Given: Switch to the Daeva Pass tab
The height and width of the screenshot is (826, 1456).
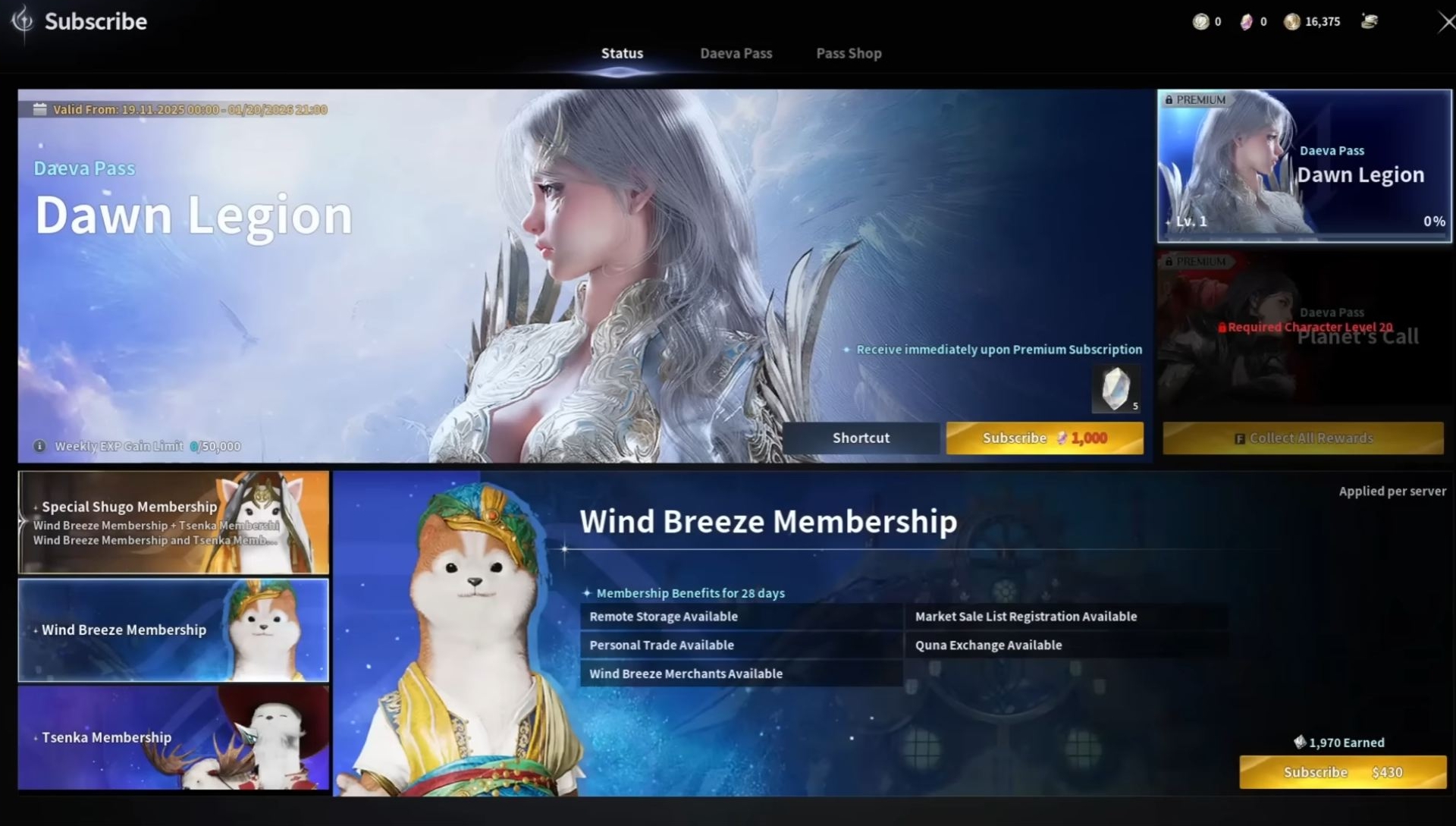Looking at the screenshot, I should pyautogui.click(x=736, y=53).
